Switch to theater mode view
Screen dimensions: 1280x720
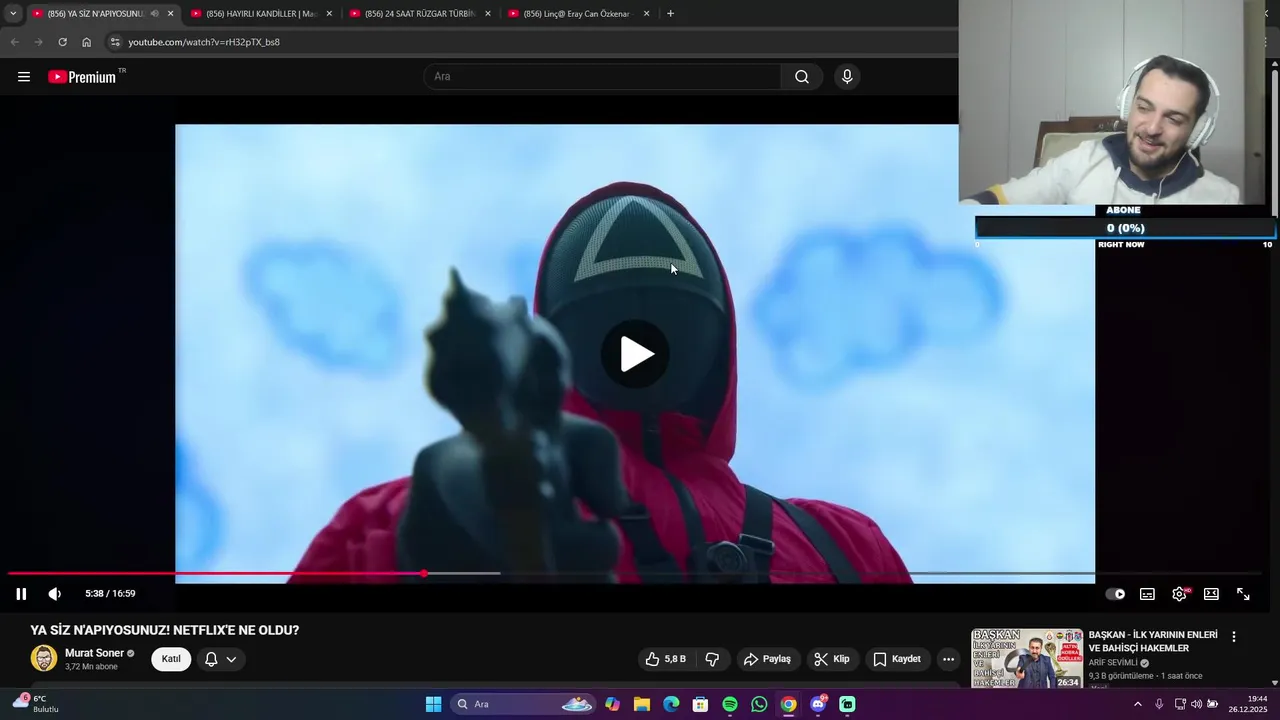pos(1211,594)
